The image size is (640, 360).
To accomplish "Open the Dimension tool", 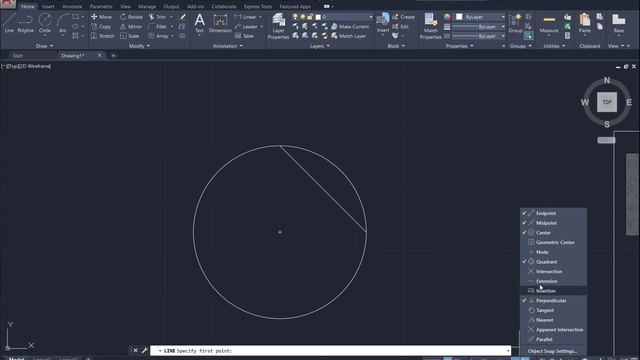I will click(x=220, y=23).
